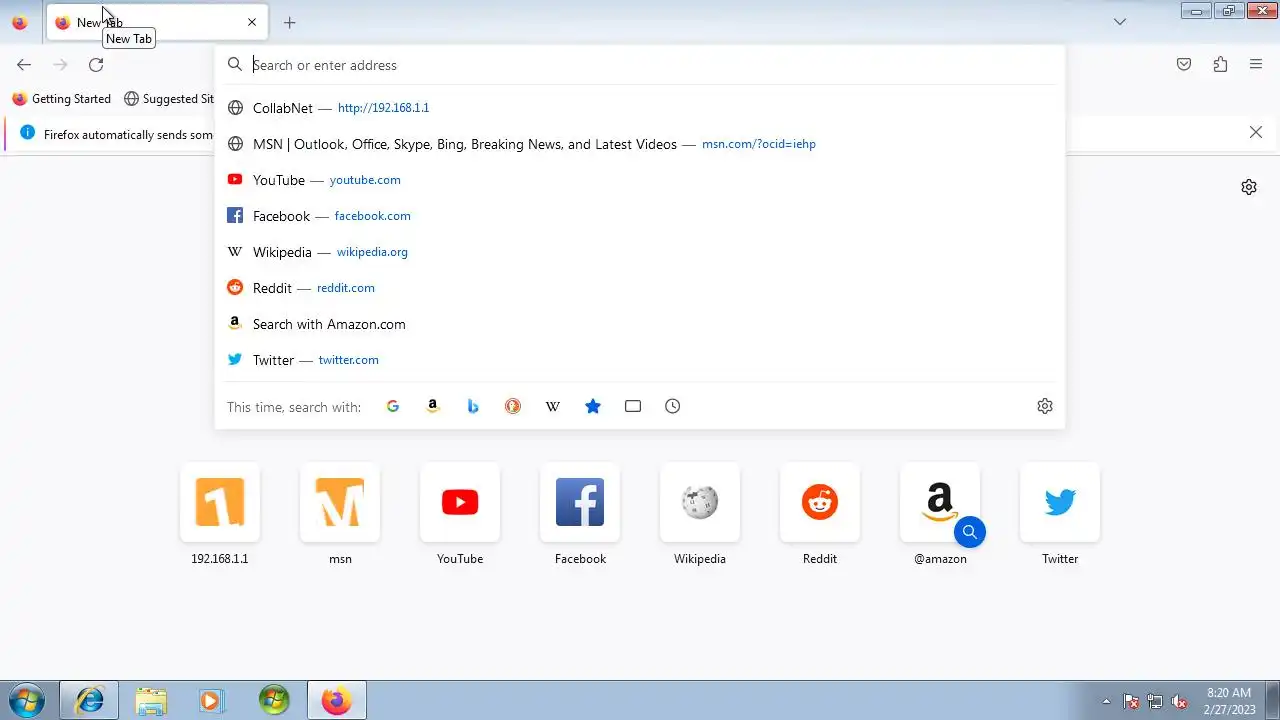Image resolution: width=1280 pixels, height=720 pixels.
Task: Go back one page
Action: (24, 65)
